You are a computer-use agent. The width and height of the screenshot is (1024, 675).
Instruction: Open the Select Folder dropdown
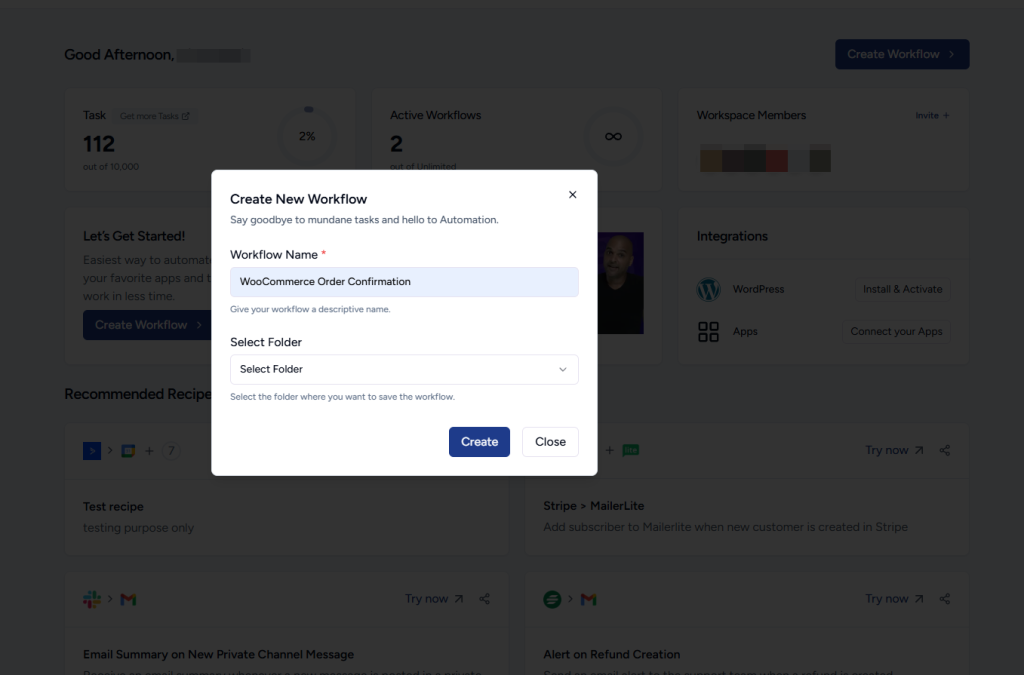click(x=404, y=369)
